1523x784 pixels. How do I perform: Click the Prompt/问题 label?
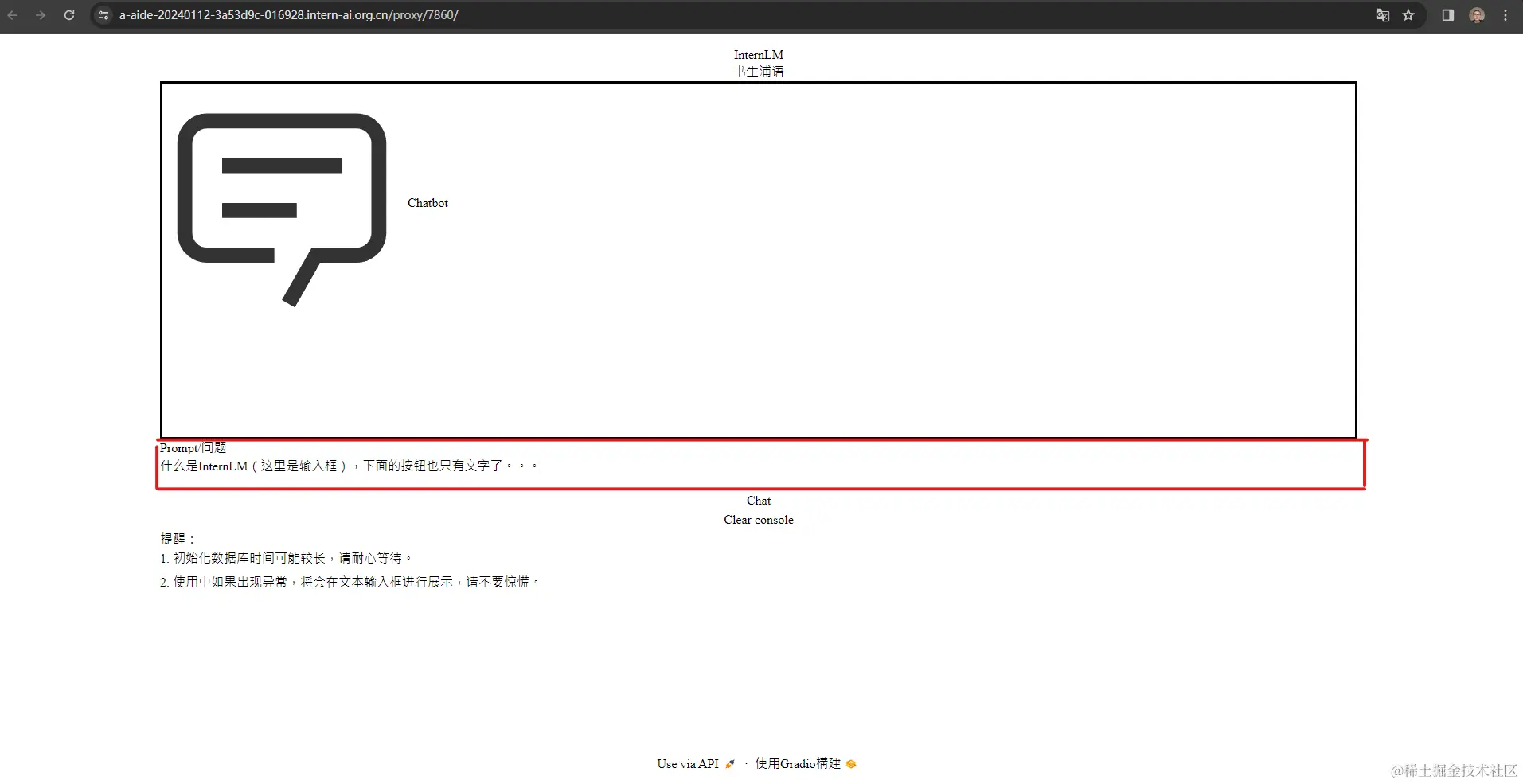(x=193, y=448)
